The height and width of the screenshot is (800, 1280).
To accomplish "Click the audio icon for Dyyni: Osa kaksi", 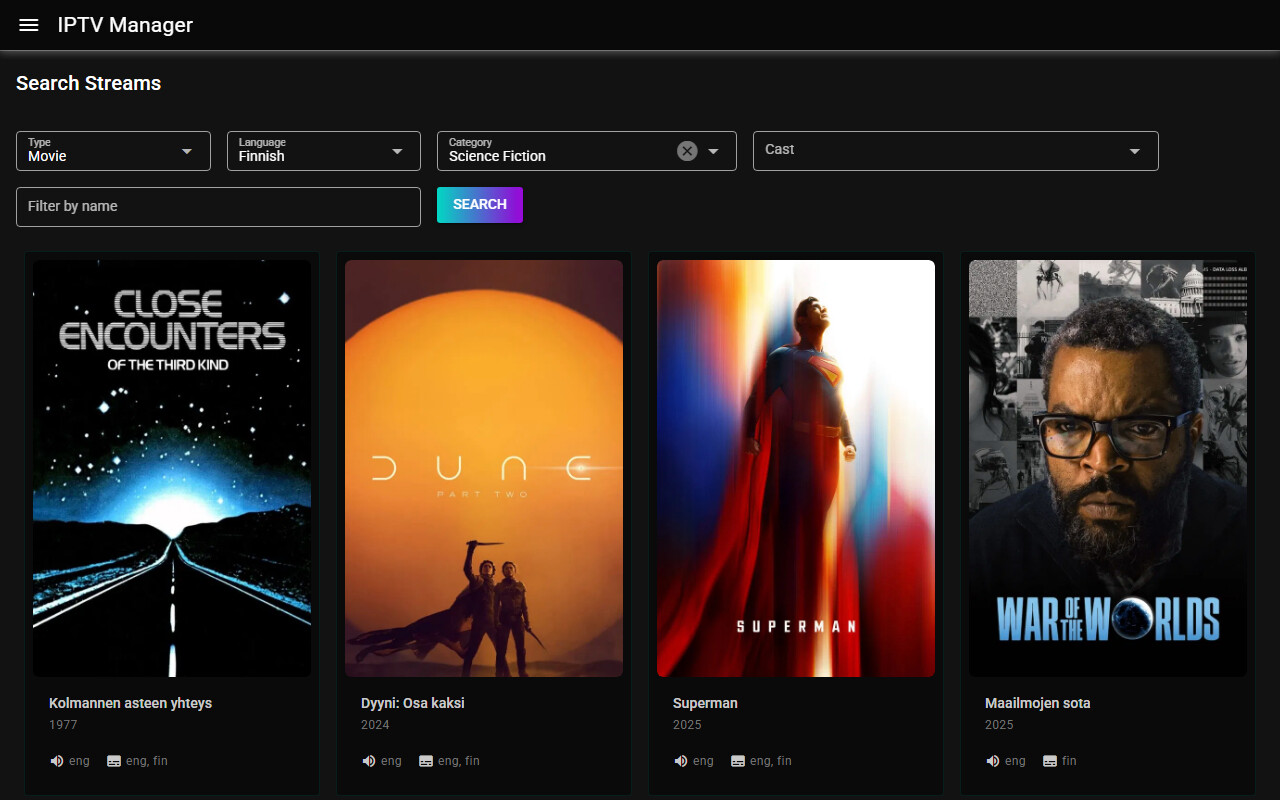I will pyautogui.click(x=369, y=761).
